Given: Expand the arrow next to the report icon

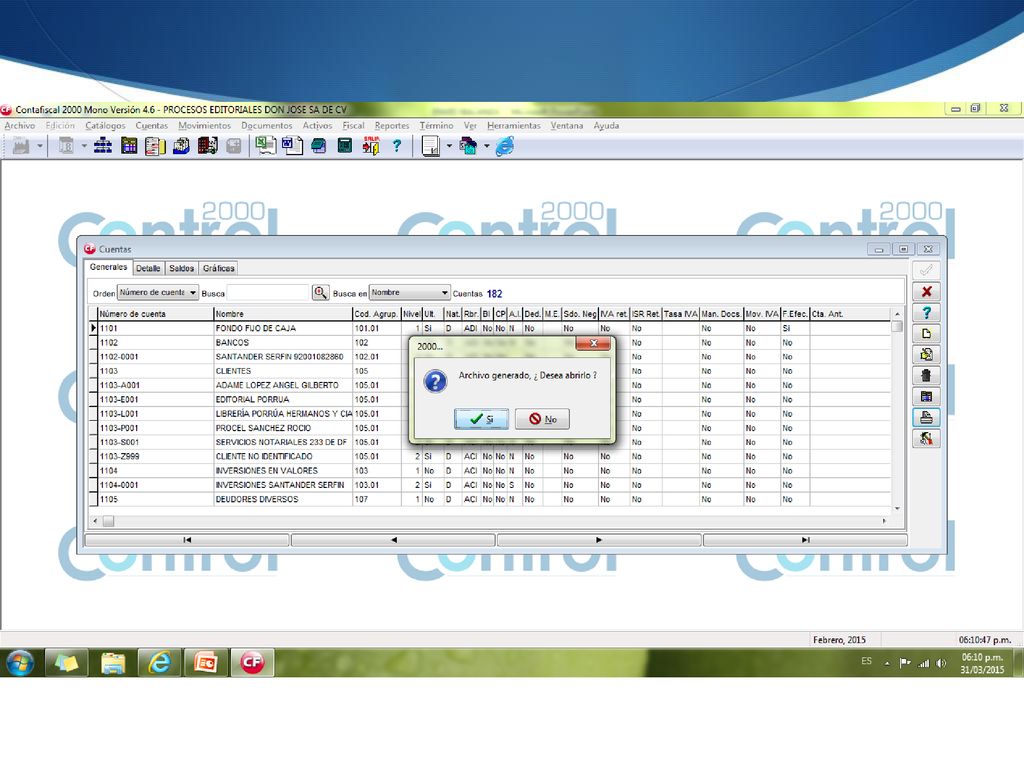Looking at the screenshot, I should [x=449, y=146].
